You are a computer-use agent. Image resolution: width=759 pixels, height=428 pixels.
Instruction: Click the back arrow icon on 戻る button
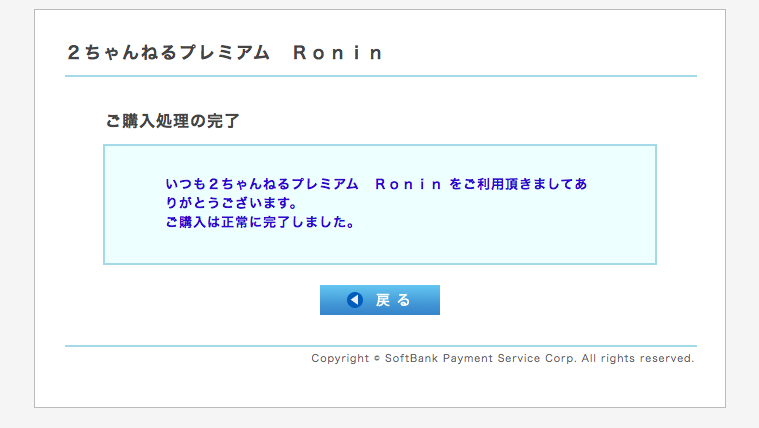click(355, 300)
